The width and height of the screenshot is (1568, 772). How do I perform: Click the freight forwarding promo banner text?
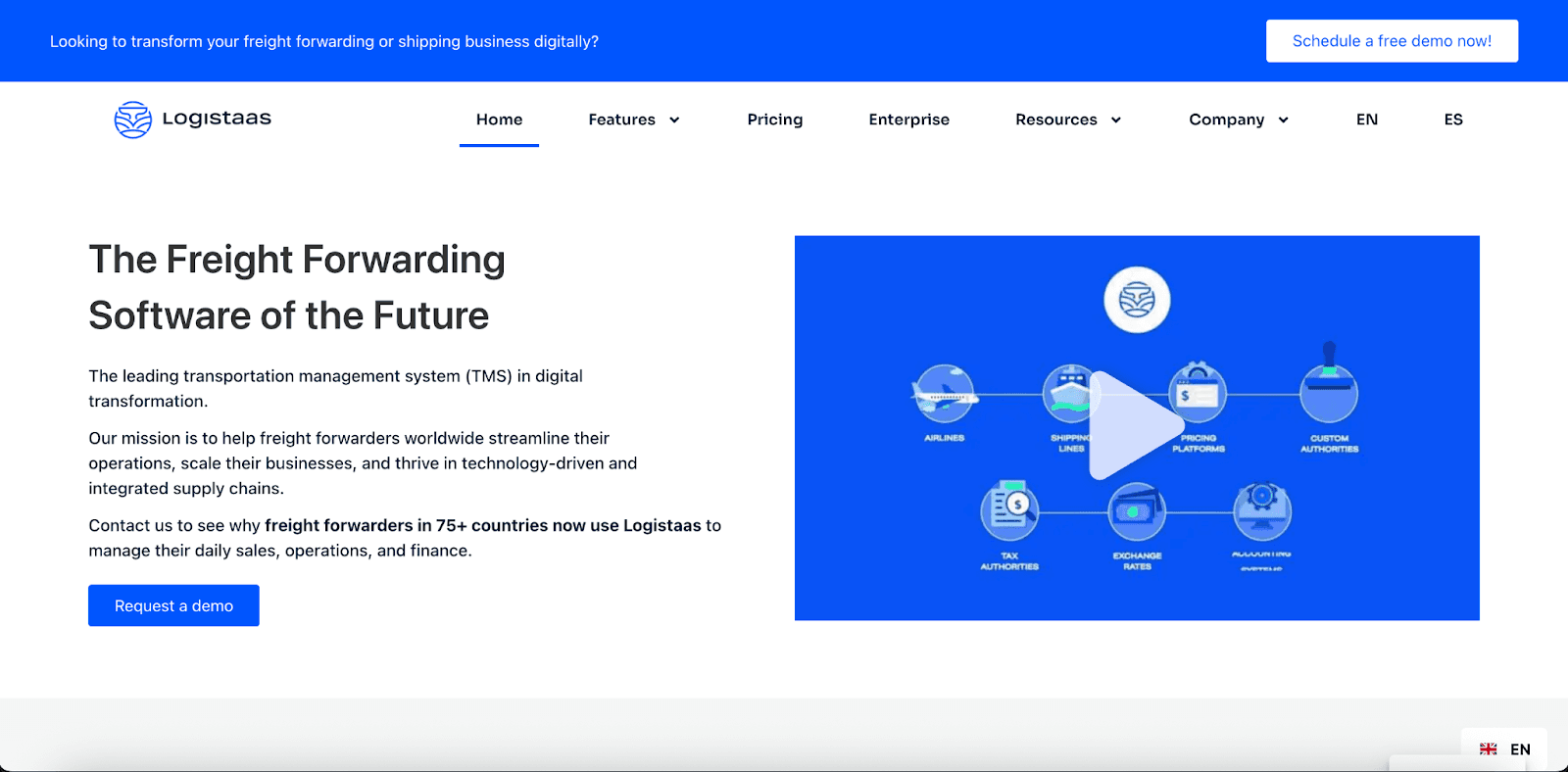pyautogui.click(x=323, y=41)
